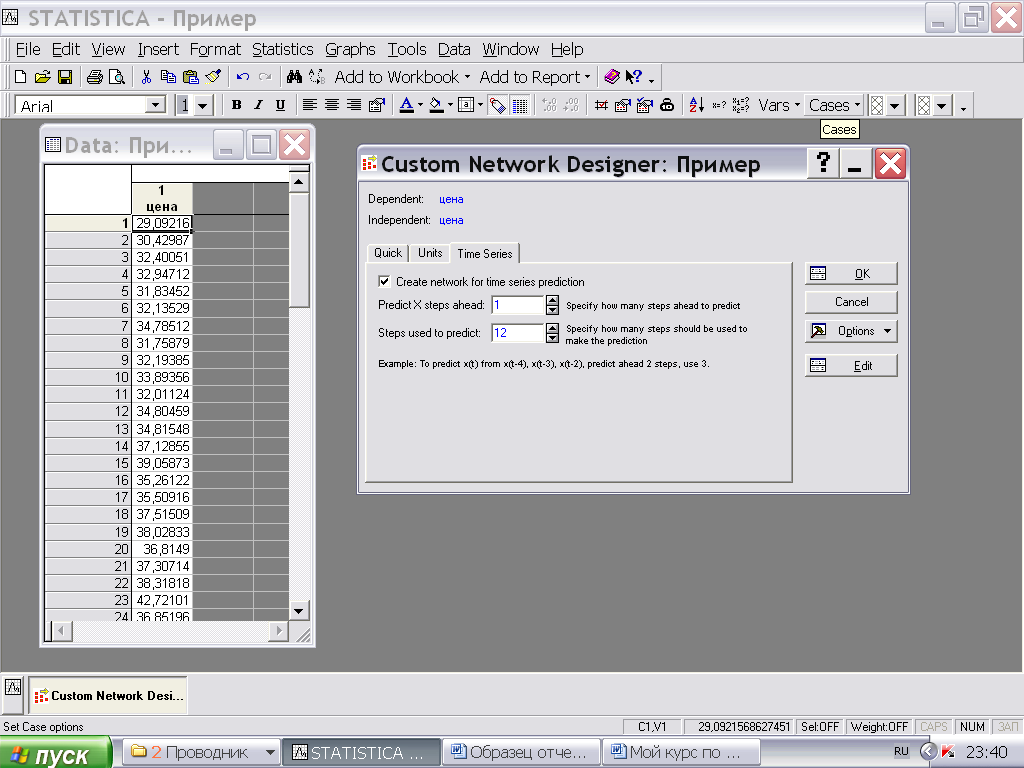Click the Open file folder icon
This screenshot has height=768, width=1024.
pyautogui.click(x=42, y=77)
